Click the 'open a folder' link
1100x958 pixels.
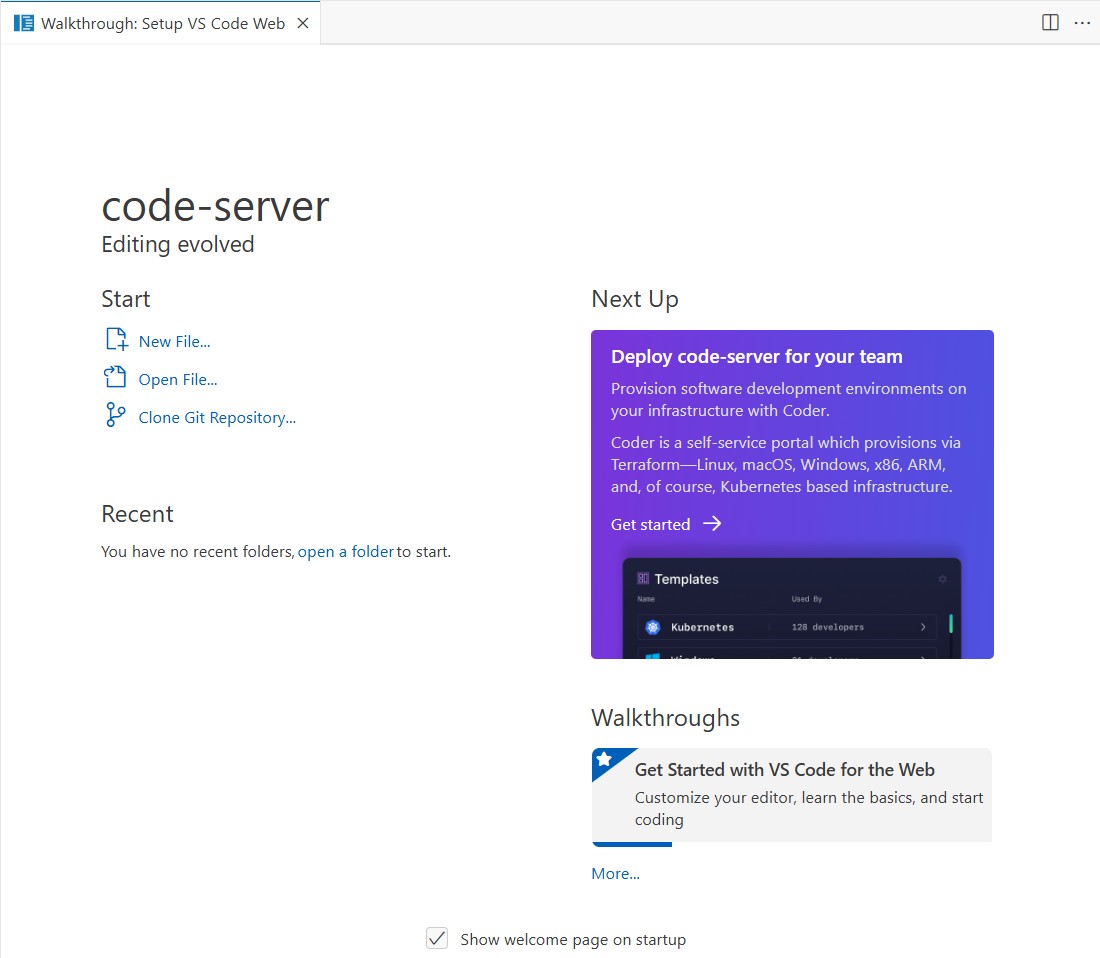click(x=345, y=551)
